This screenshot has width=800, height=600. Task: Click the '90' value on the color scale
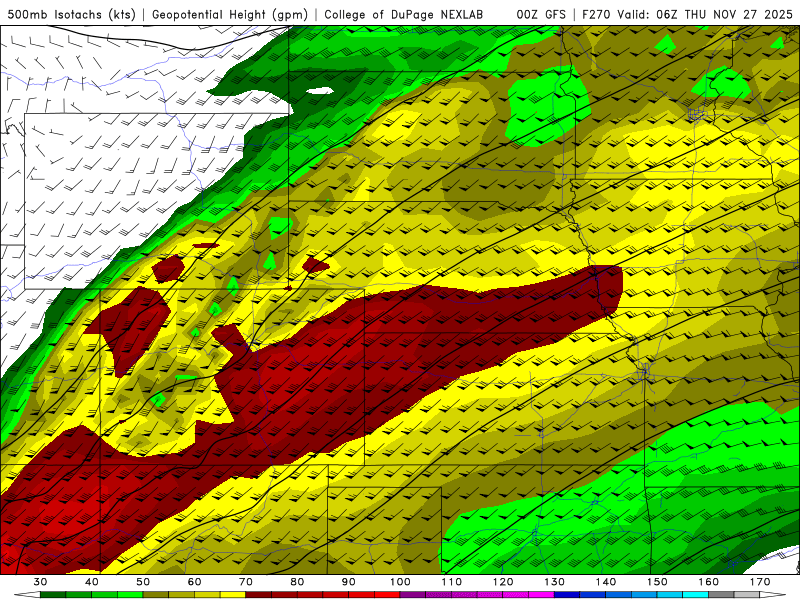(x=348, y=582)
